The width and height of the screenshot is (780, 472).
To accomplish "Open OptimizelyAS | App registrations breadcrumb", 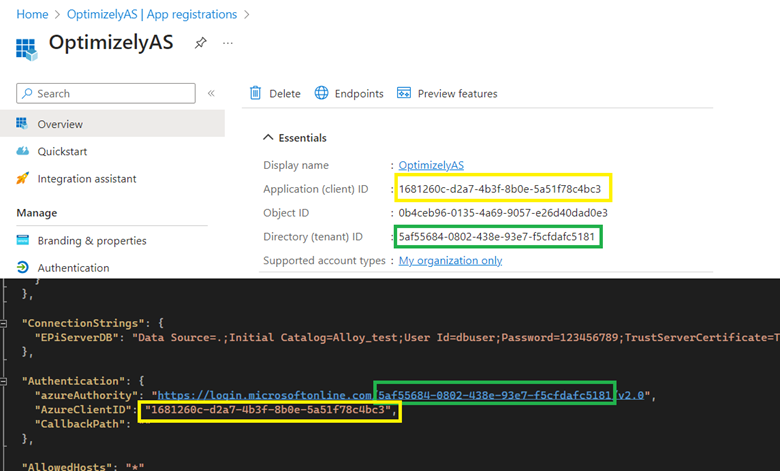I will 152,14.
